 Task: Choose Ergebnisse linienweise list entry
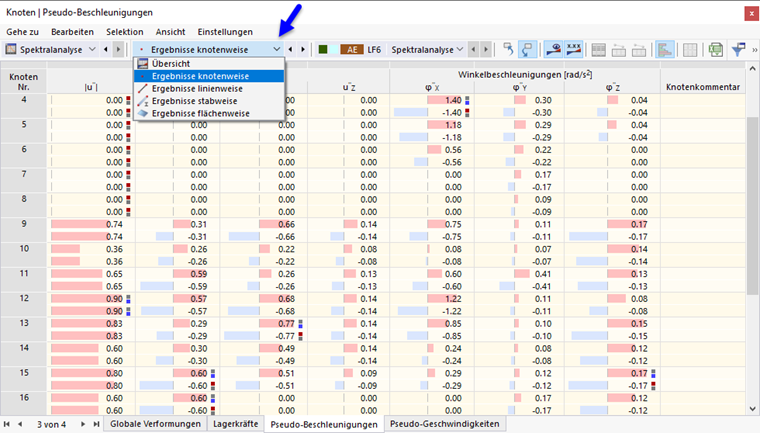[x=209, y=89]
